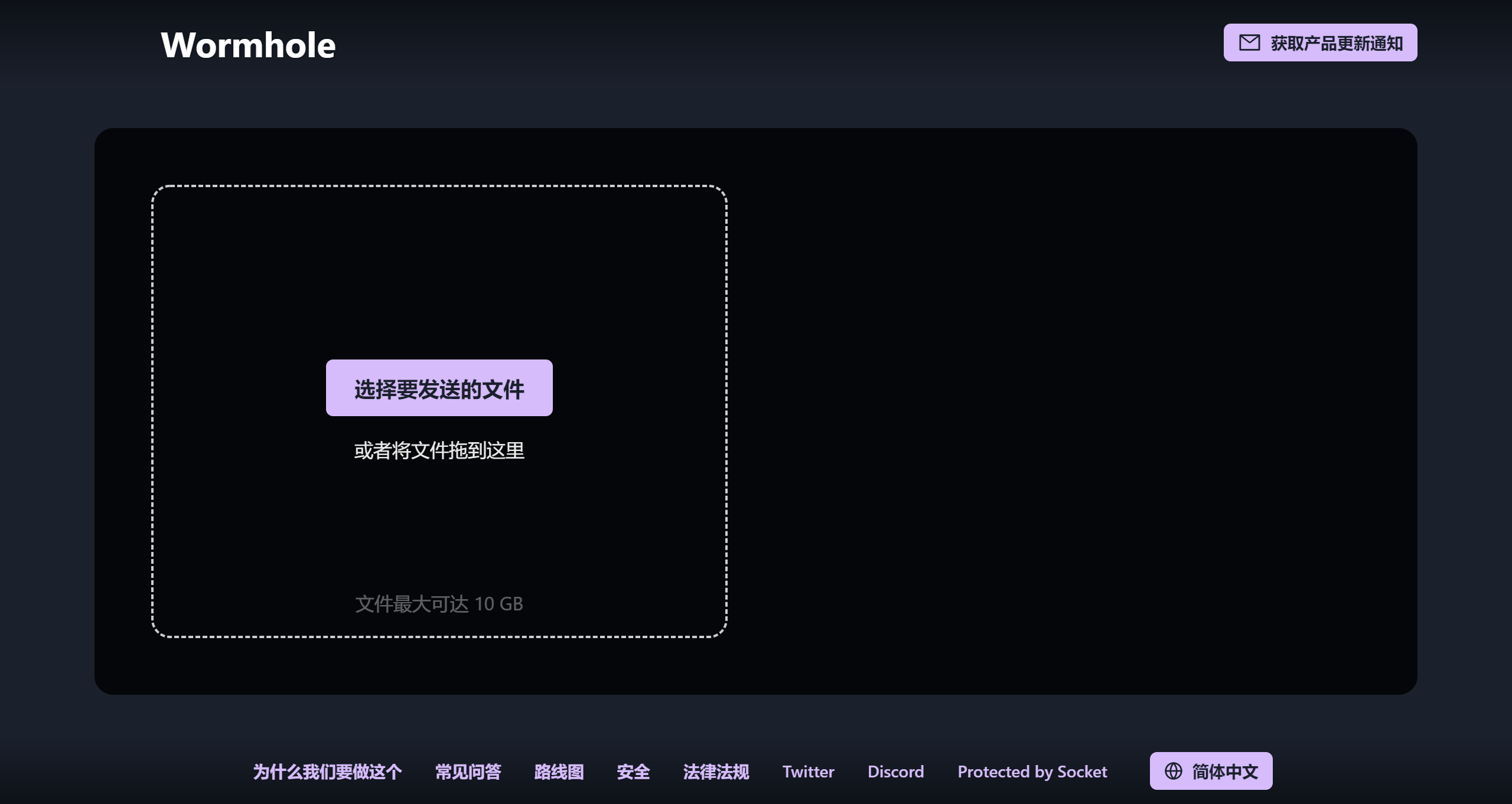Click empty space above the file button in the dashed drop zone
This screenshot has height=804, width=1512.
(439, 272)
